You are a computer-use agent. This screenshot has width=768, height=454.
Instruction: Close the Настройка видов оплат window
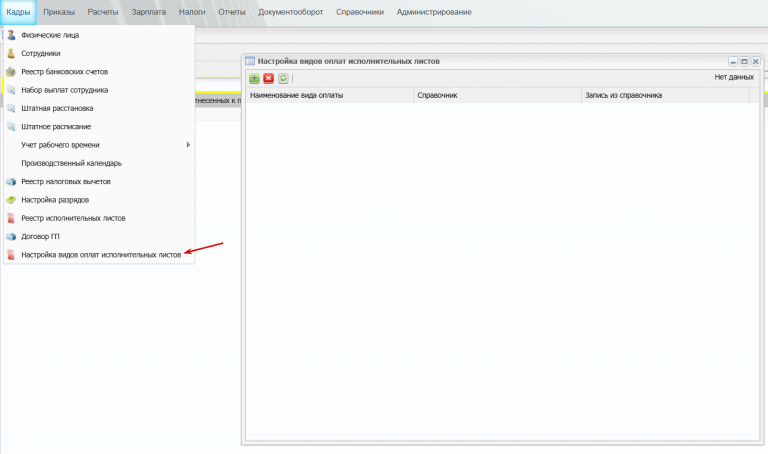pyautogui.click(x=755, y=62)
